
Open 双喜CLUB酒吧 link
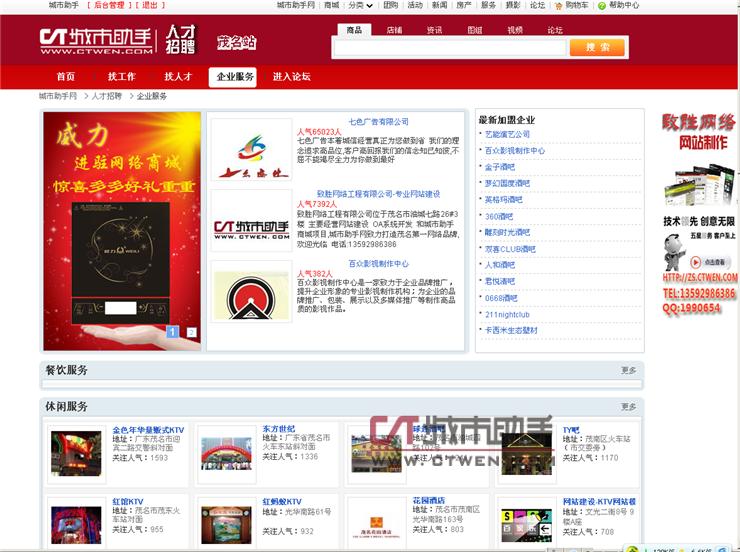pyautogui.click(x=510, y=249)
